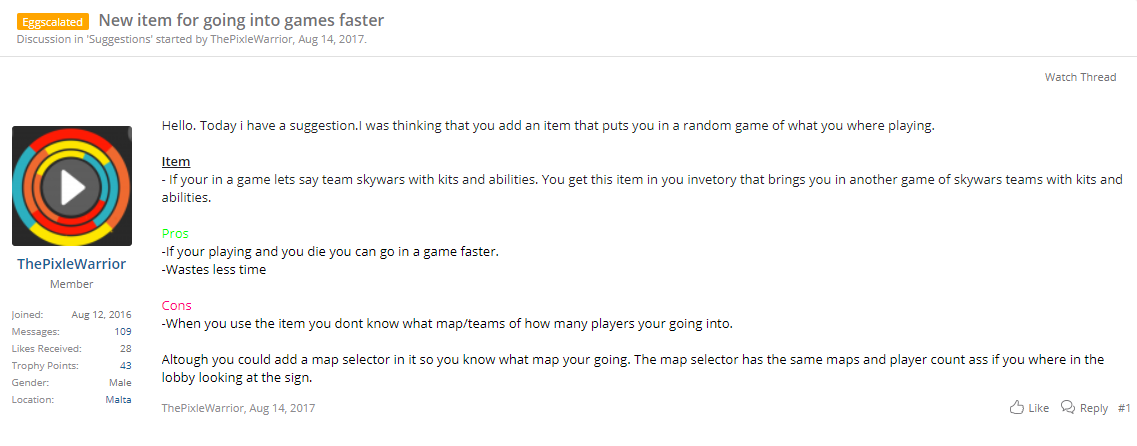This screenshot has height=446, width=1137.
Task: Click ThePixleWarrior name in post footer
Action: pyautogui.click(x=202, y=408)
